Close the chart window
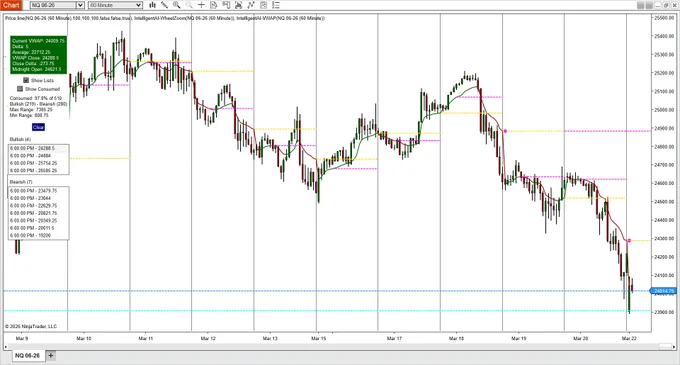The height and width of the screenshot is (365, 680). pyautogui.click(x=674, y=5)
